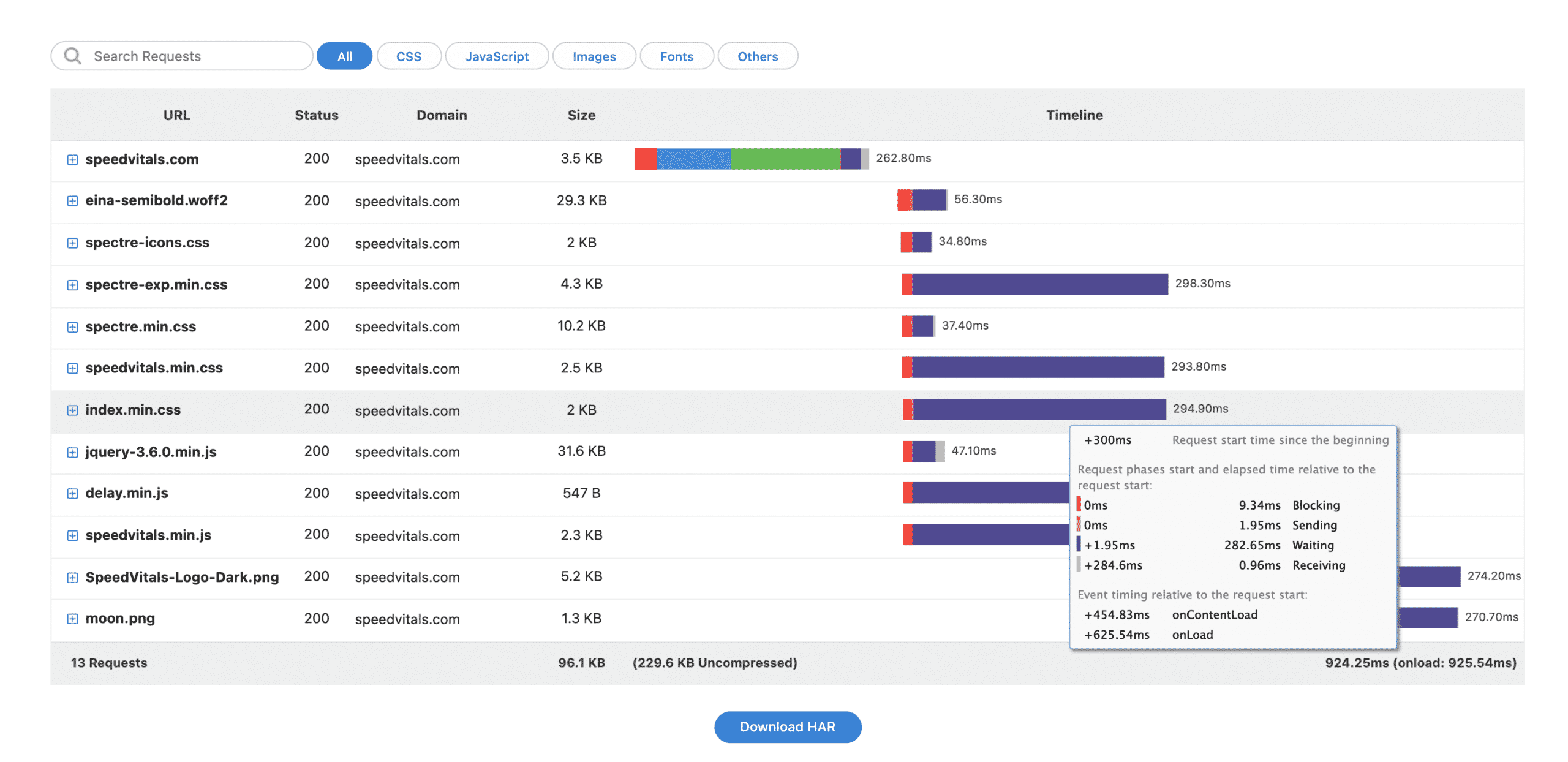Expand the moon.png request row

pos(72,619)
